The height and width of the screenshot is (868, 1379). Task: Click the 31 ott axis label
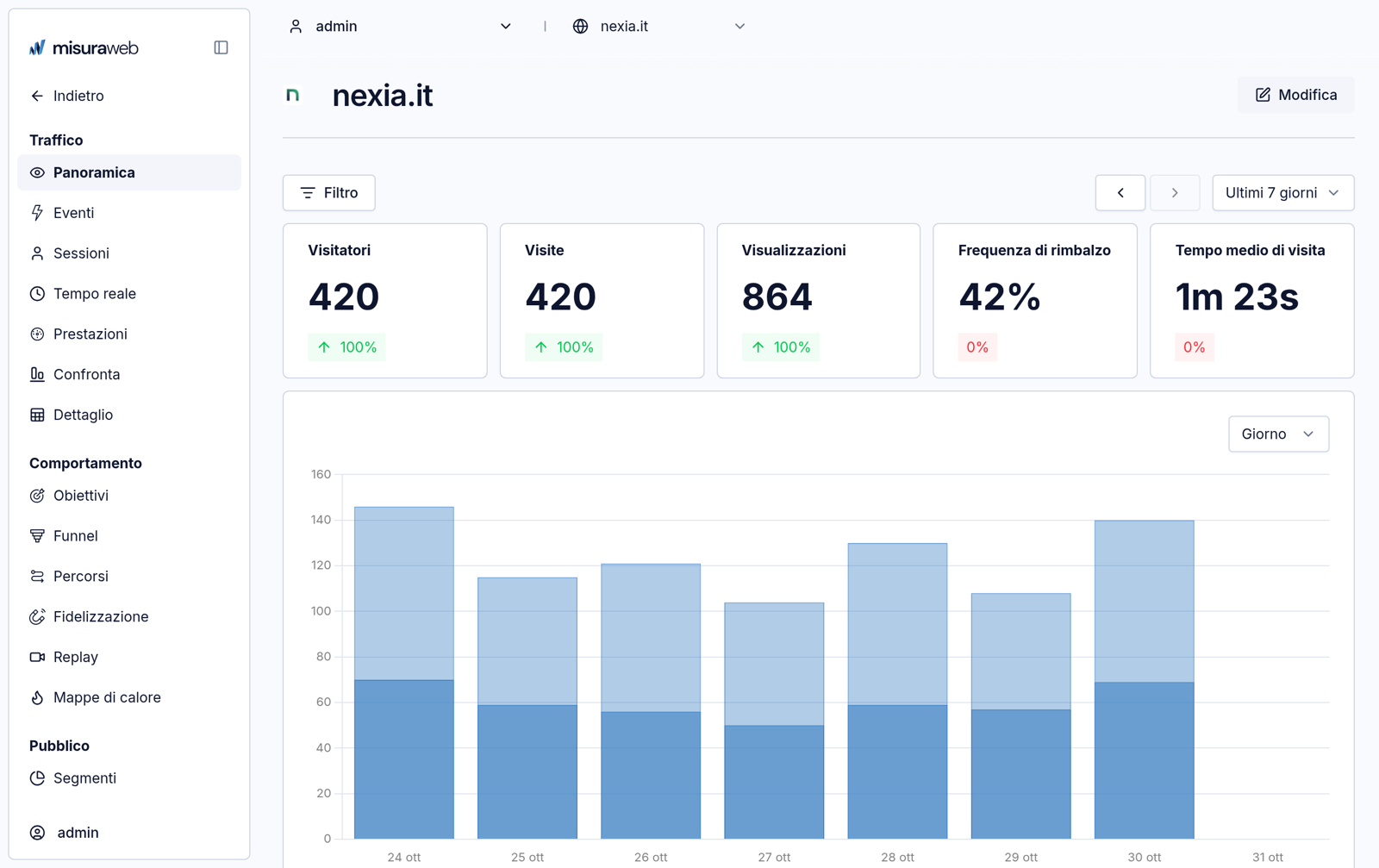pos(1268,857)
